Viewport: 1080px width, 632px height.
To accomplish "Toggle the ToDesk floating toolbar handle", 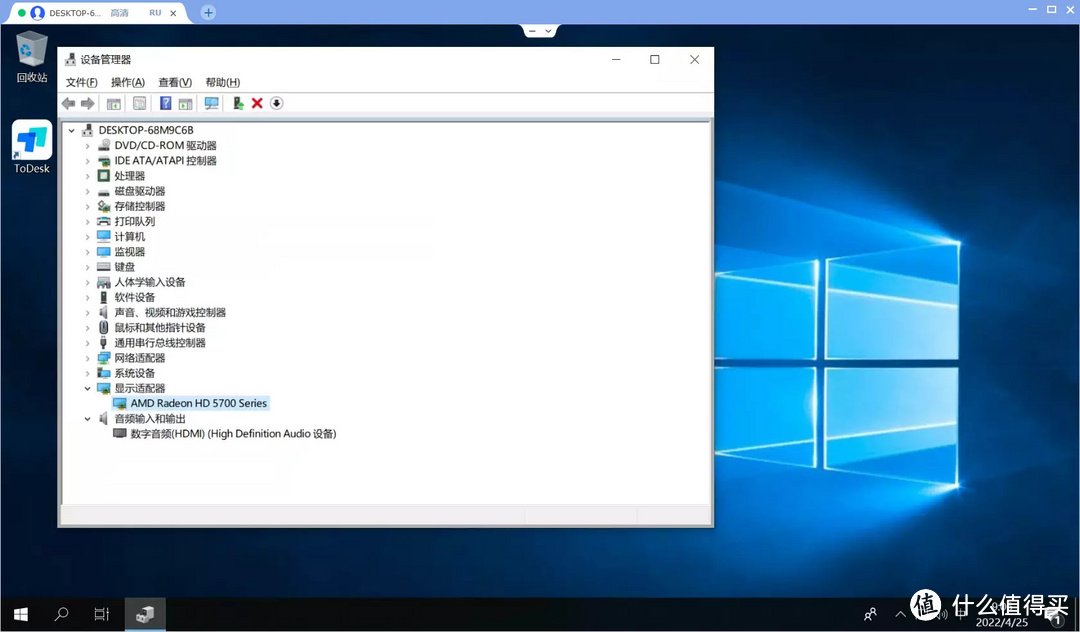I will [540, 31].
